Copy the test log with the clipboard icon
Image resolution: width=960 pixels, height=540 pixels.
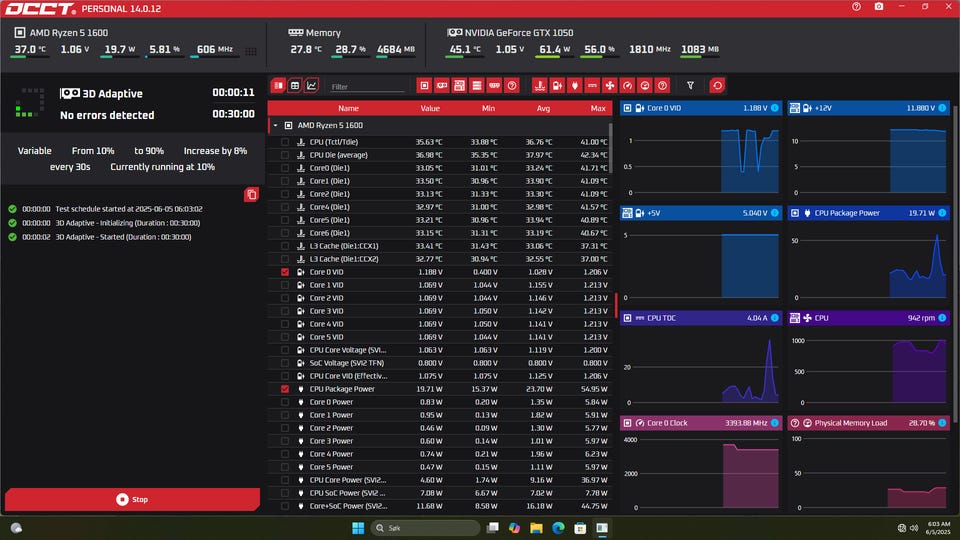click(x=252, y=195)
